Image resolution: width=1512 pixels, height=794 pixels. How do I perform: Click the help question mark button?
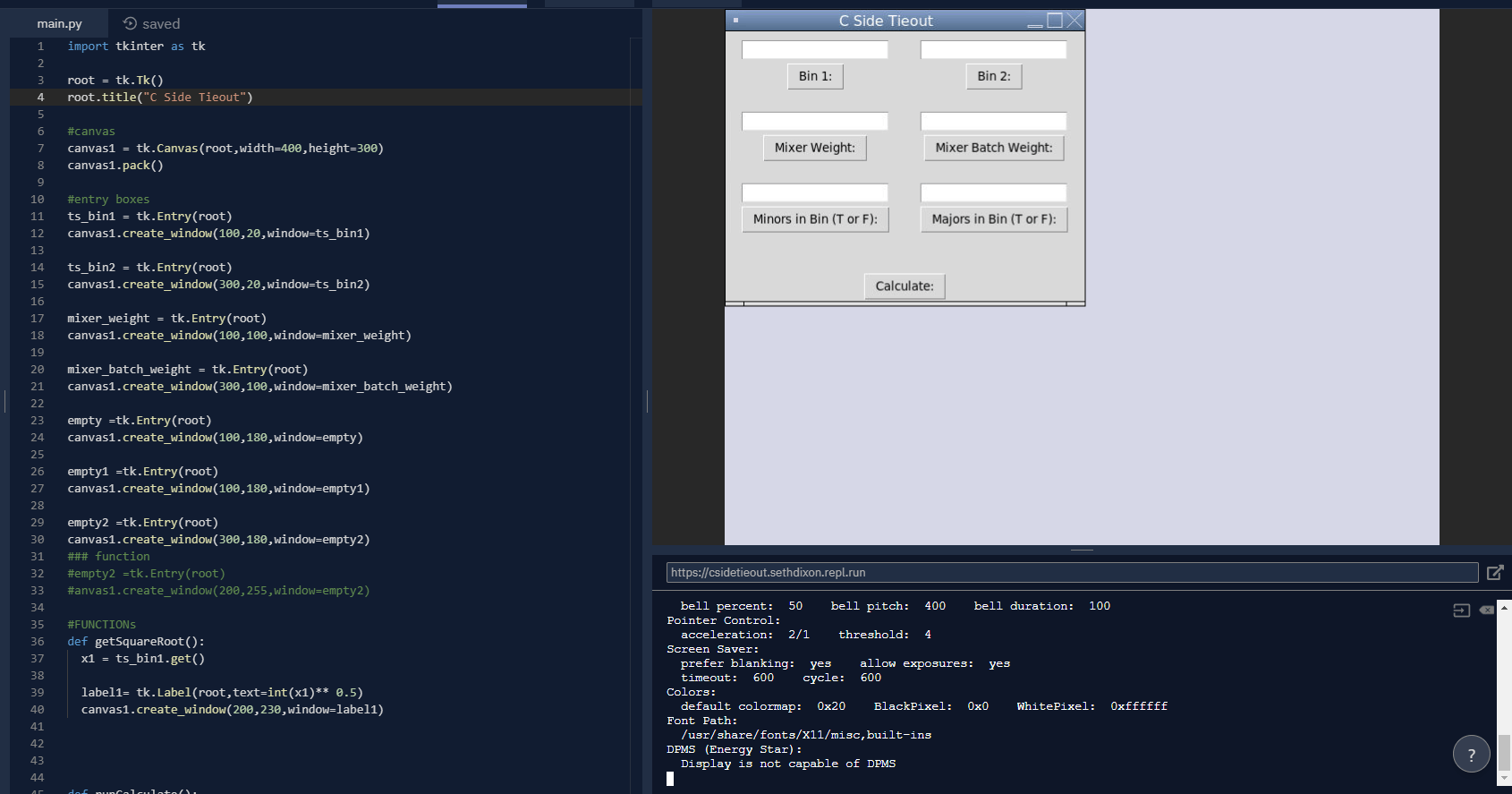click(x=1471, y=754)
